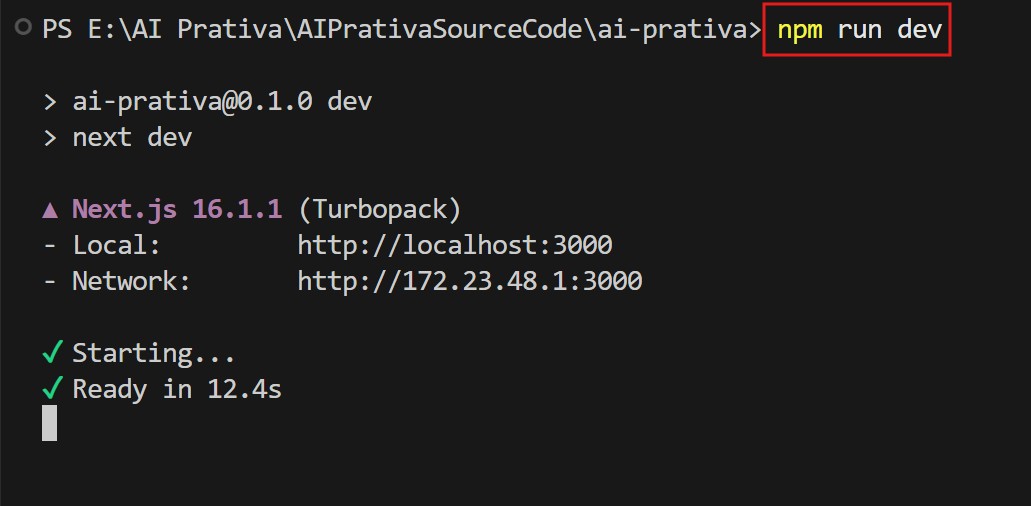Viewport: 1031px width, 506px height.
Task: Click the 'Starting...' status text
Action: point(154,353)
